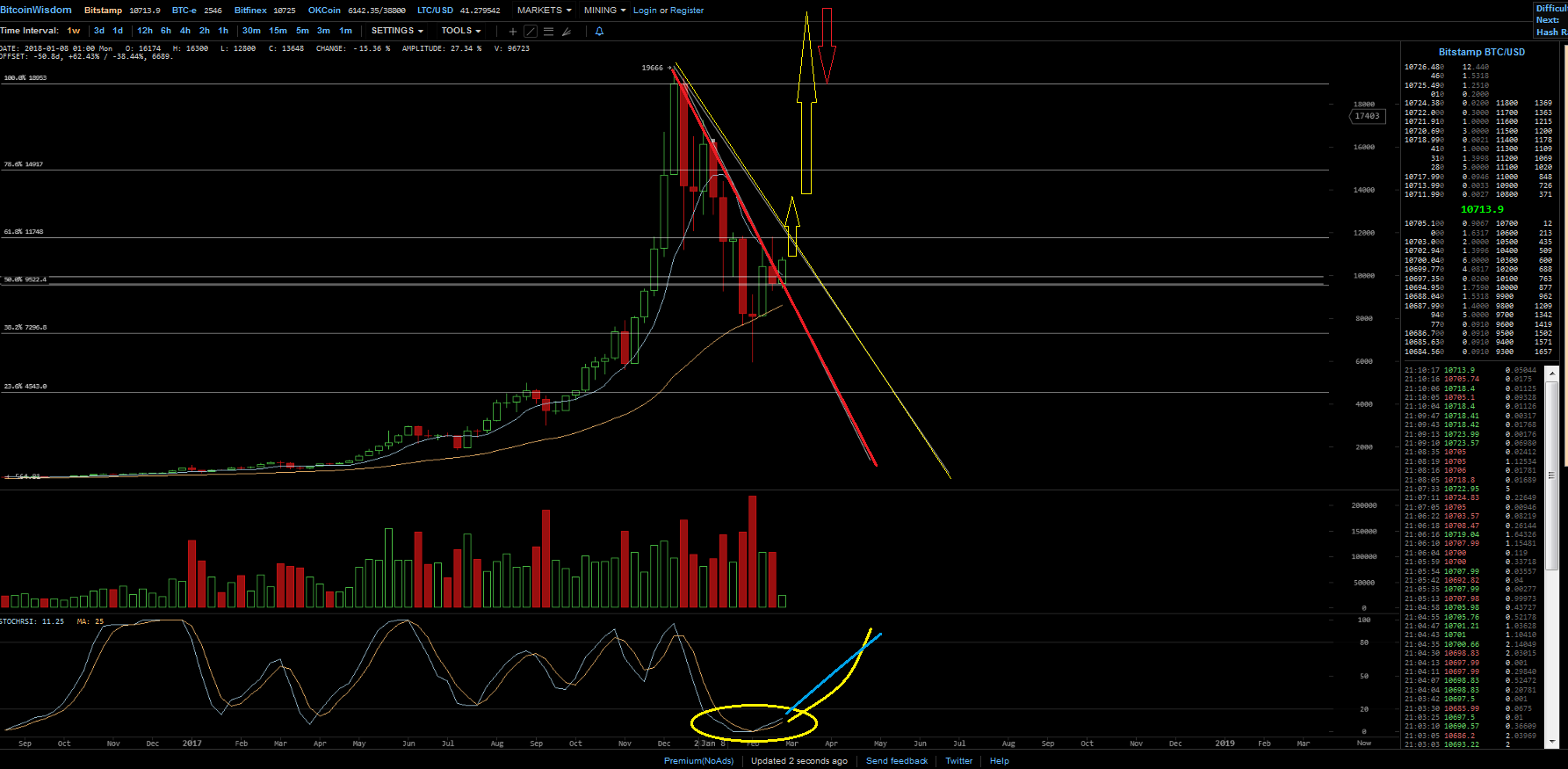Open the MINING dropdown menu
This screenshot has height=769, width=1568.
[604, 11]
